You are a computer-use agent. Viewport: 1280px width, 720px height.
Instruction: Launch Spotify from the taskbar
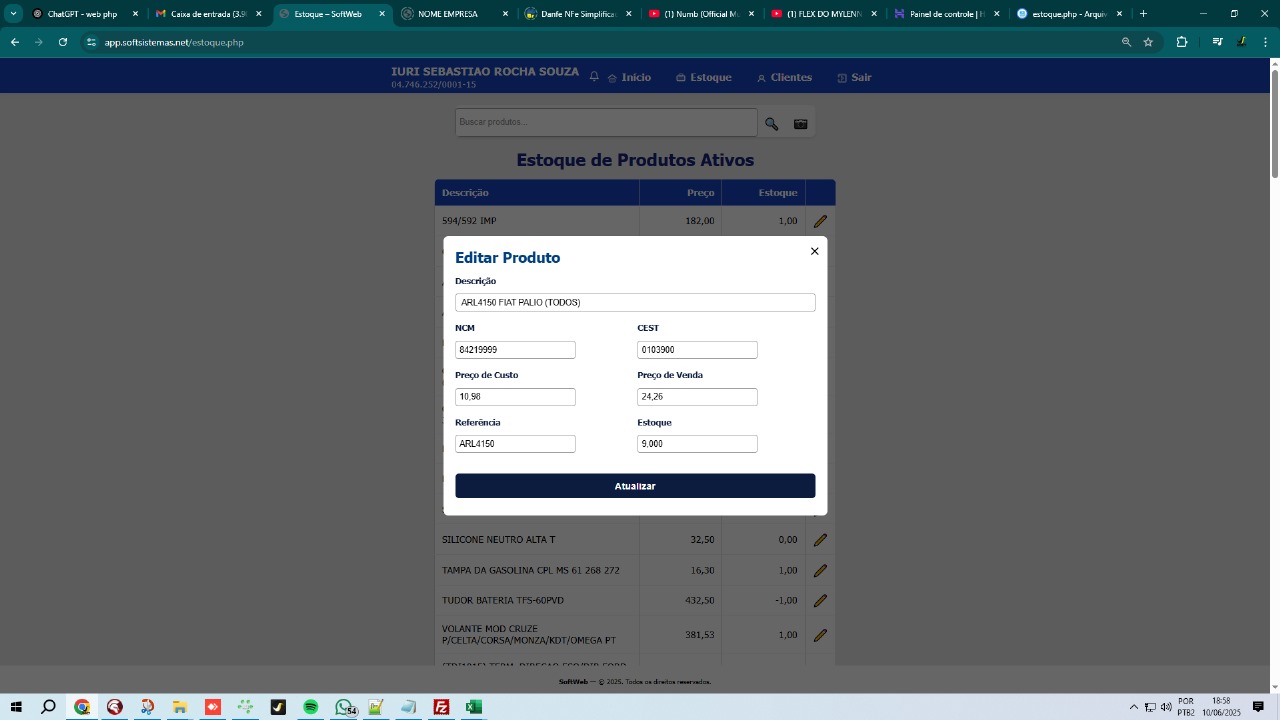click(x=310, y=707)
